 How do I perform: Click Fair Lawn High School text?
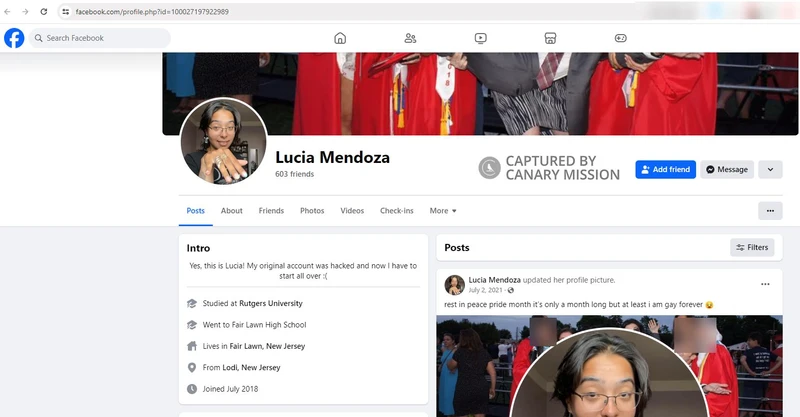click(x=268, y=325)
